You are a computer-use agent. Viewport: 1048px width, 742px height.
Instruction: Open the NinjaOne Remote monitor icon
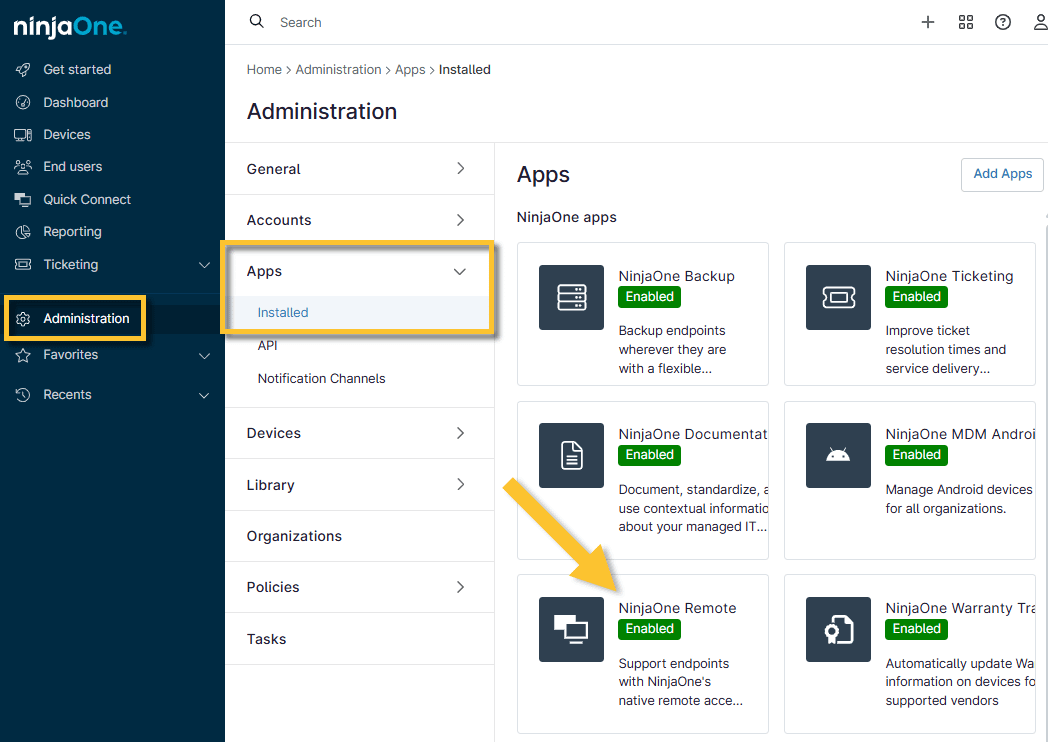pyautogui.click(x=571, y=629)
